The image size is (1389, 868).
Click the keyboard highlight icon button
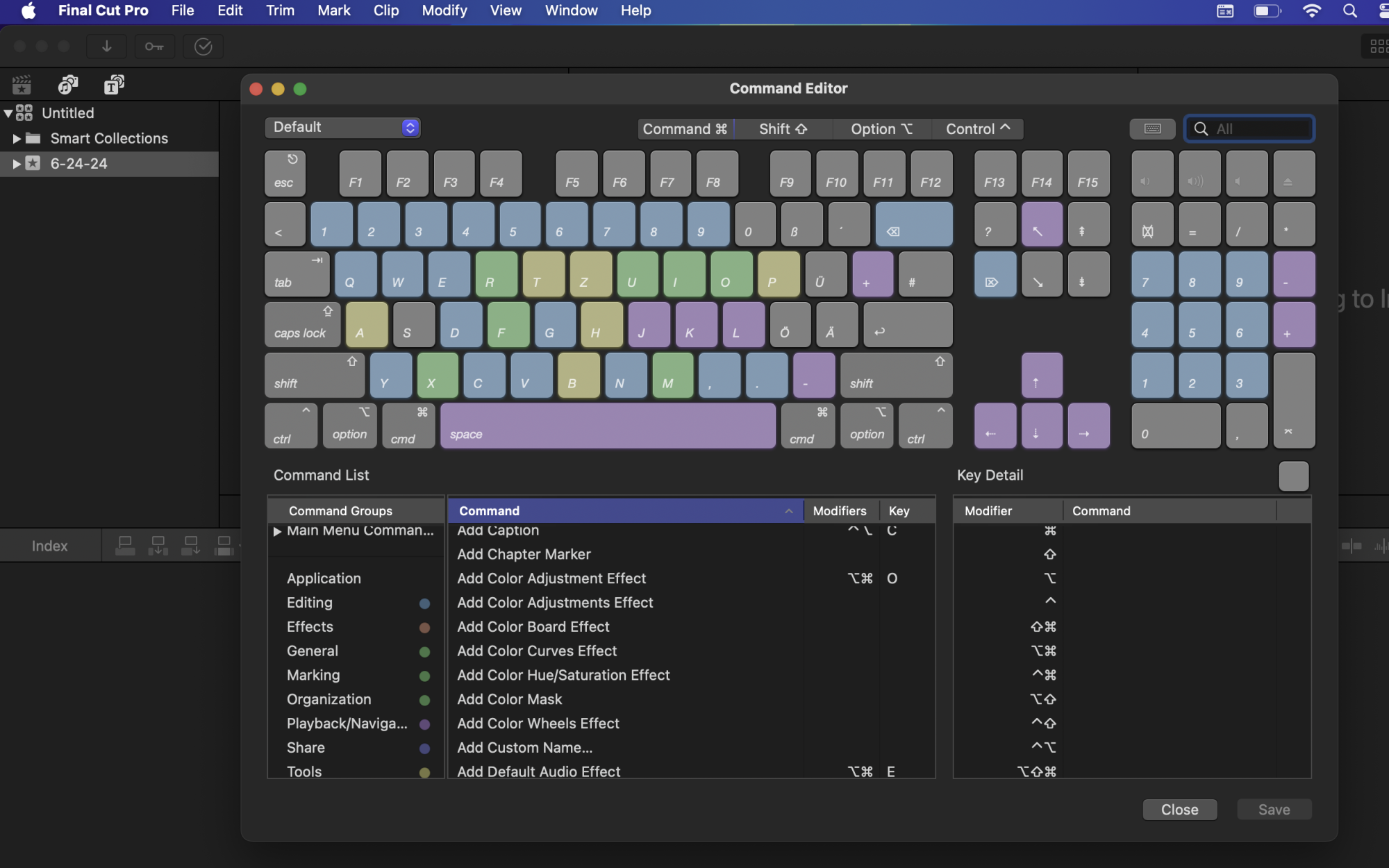tap(1152, 128)
